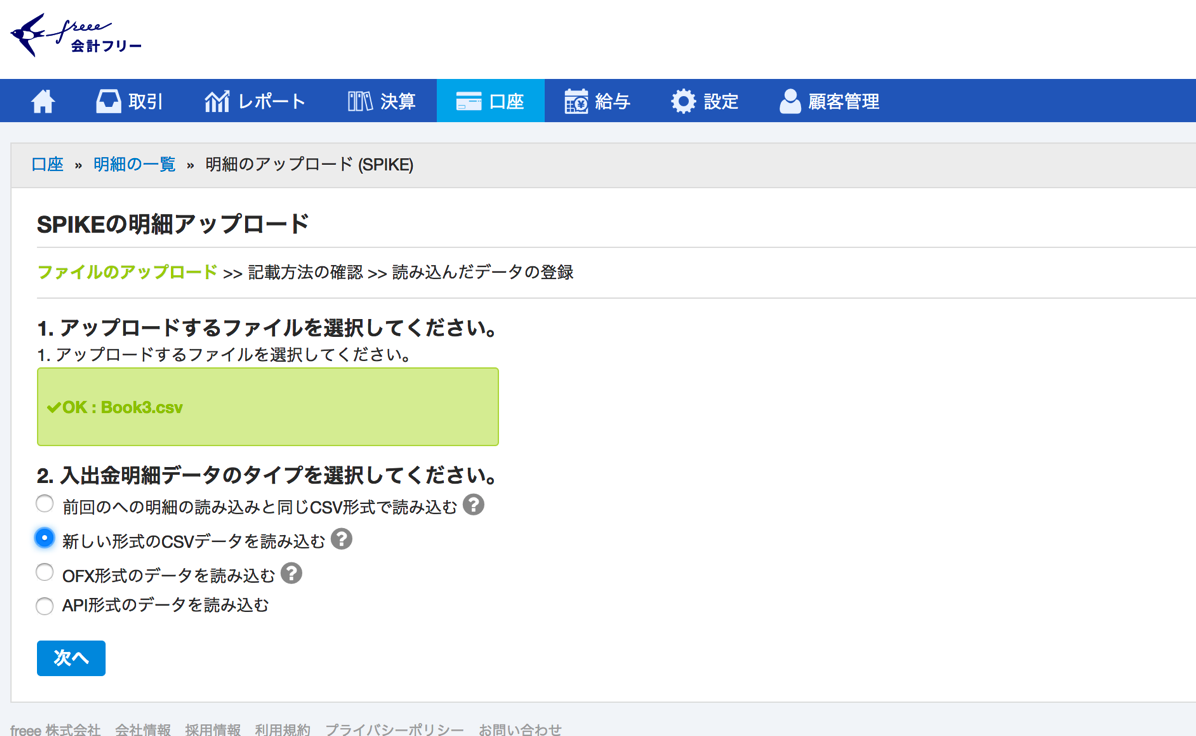This screenshot has height=736, width=1196.
Task: Select 前回と同じCSV形式で読み込む radio
Action: 44,503
